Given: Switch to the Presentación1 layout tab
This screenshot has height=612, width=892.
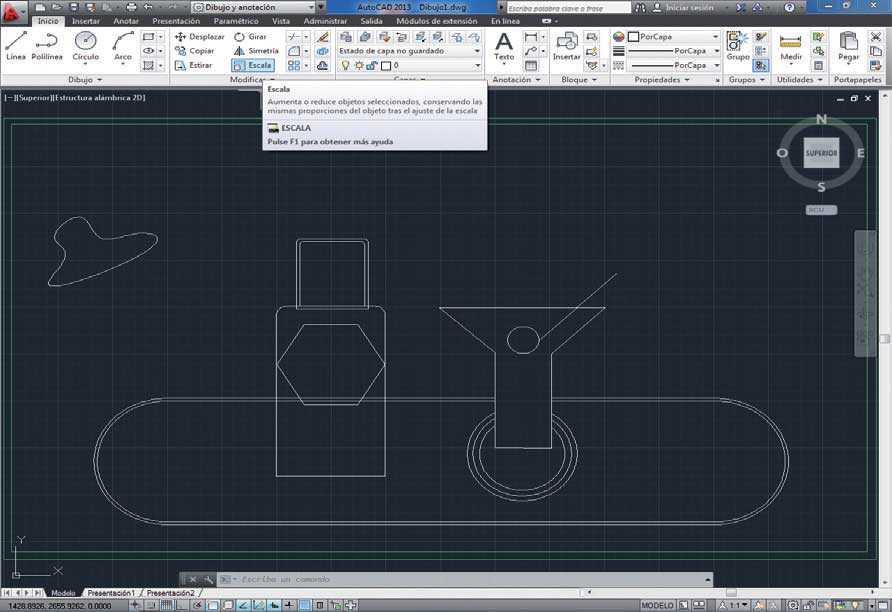Looking at the screenshot, I should tap(111, 593).
